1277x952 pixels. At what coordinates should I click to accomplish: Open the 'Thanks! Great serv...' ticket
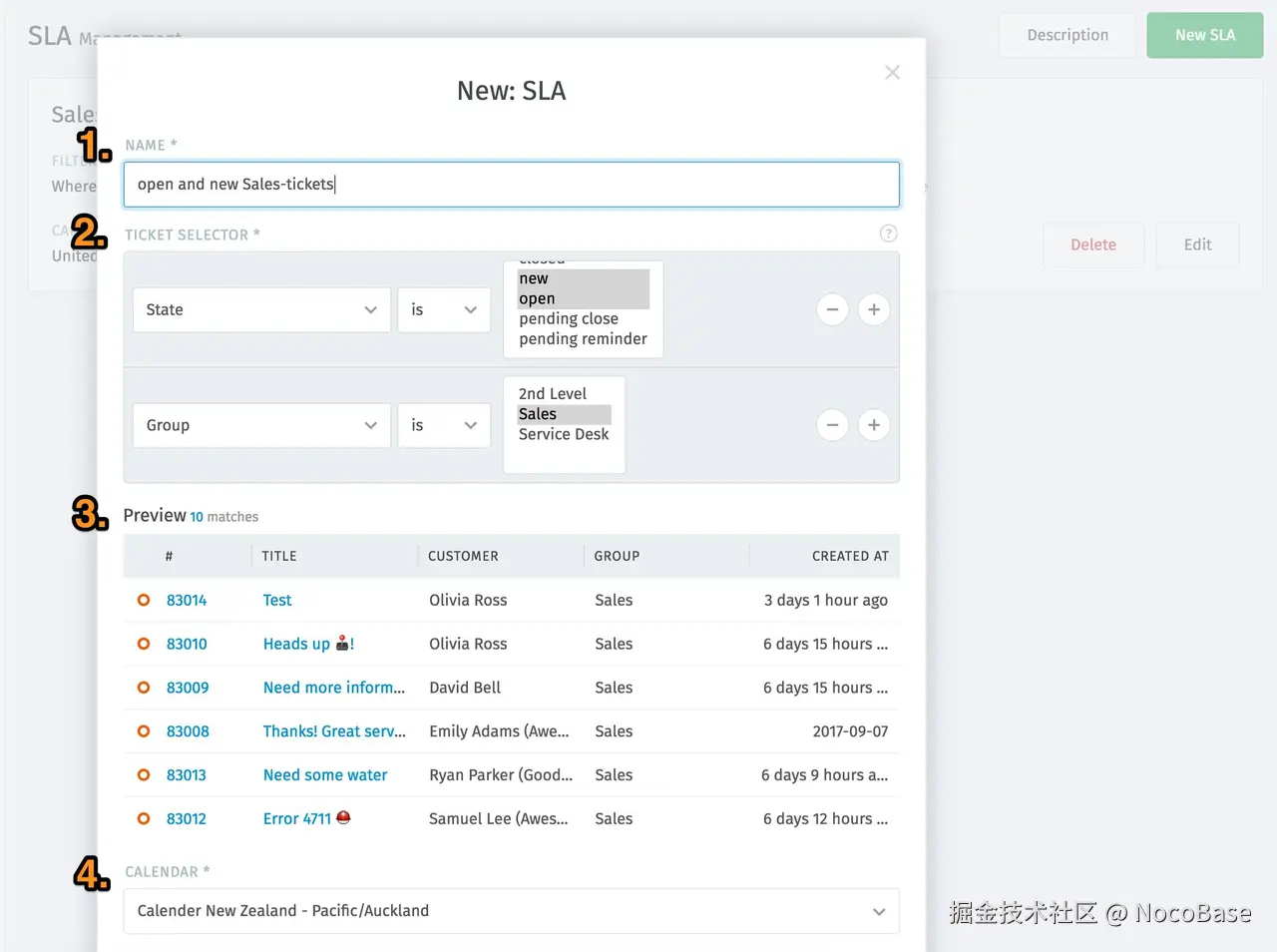tap(334, 731)
